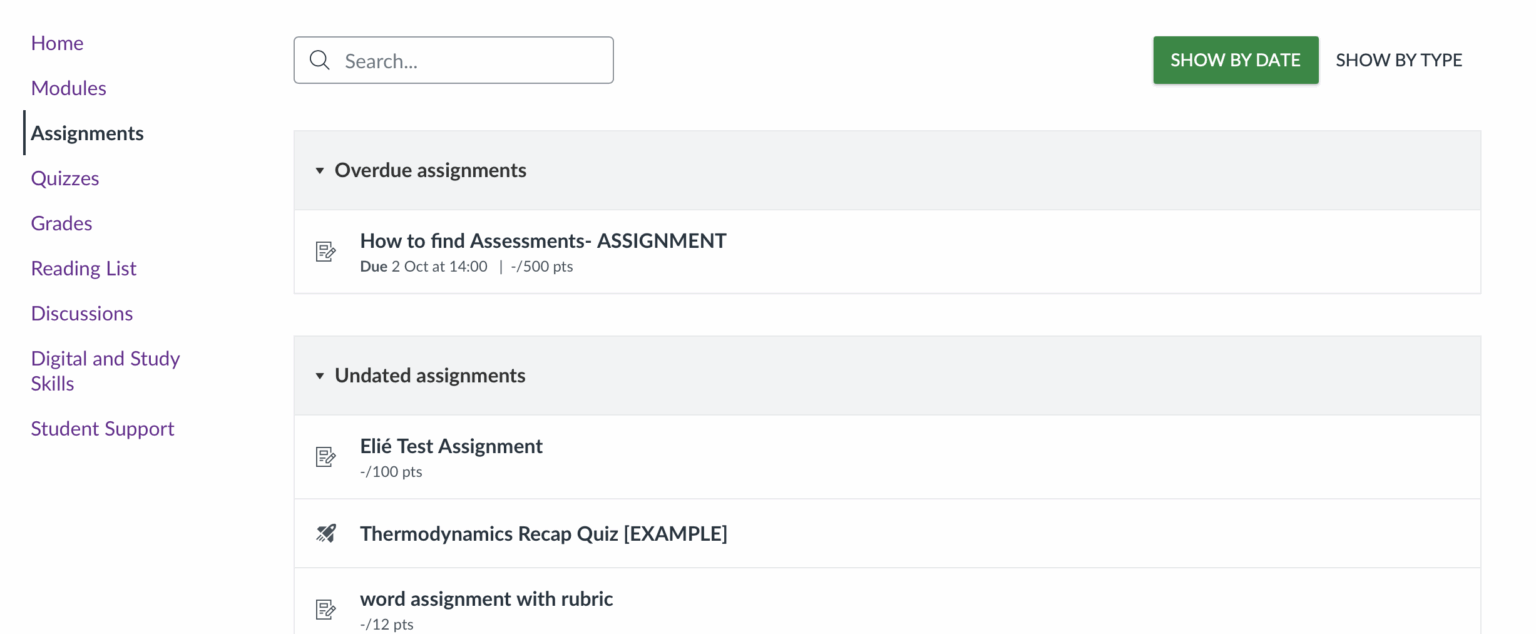The height and width of the screenshot is (634, 1536).
Task: Keep assignments sorted with SHOW BY DATE
Action: [1235, 59]
